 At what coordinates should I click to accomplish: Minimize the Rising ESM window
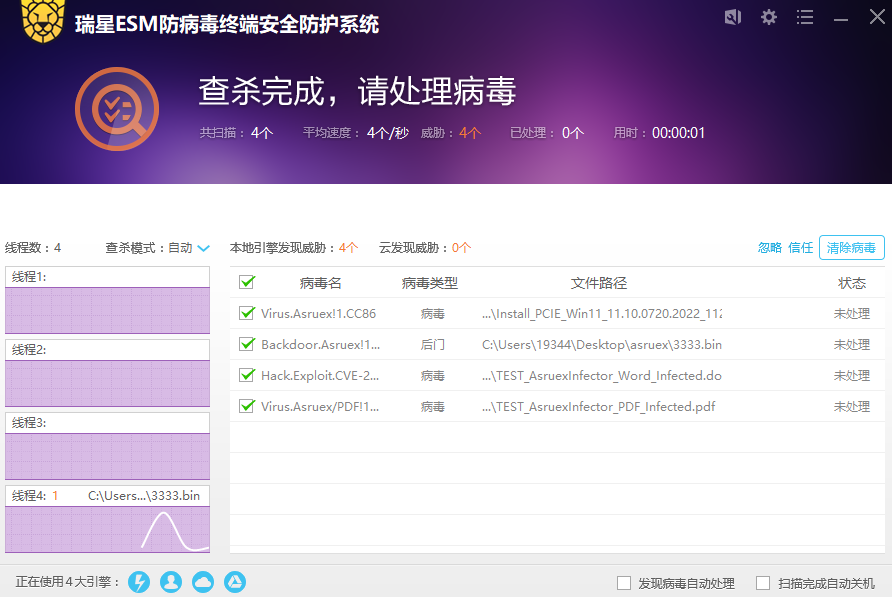tap(841, 19)
